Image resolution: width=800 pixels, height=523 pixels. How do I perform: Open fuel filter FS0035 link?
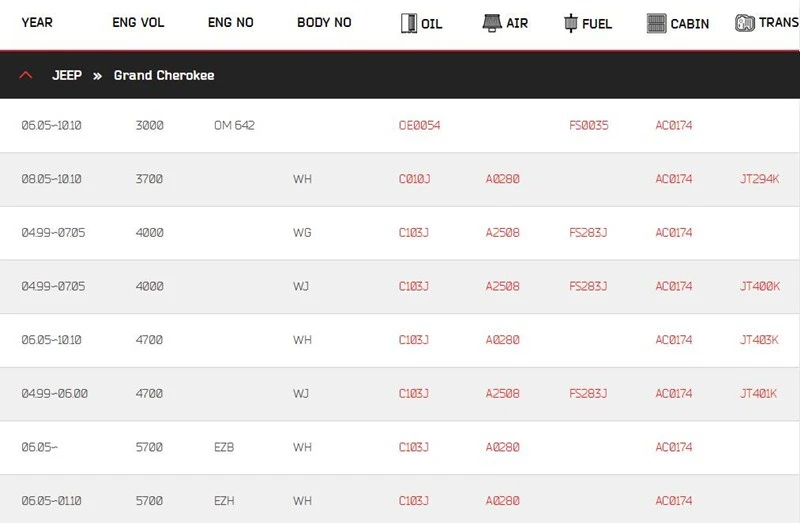point(589,126)
